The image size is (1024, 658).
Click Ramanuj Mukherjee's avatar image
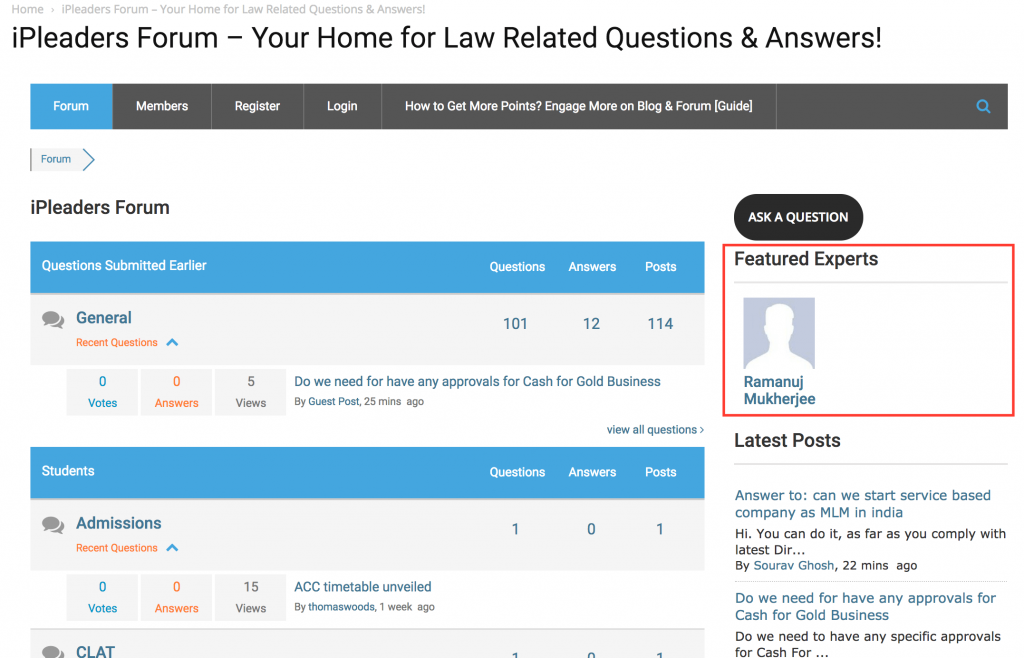779,332
